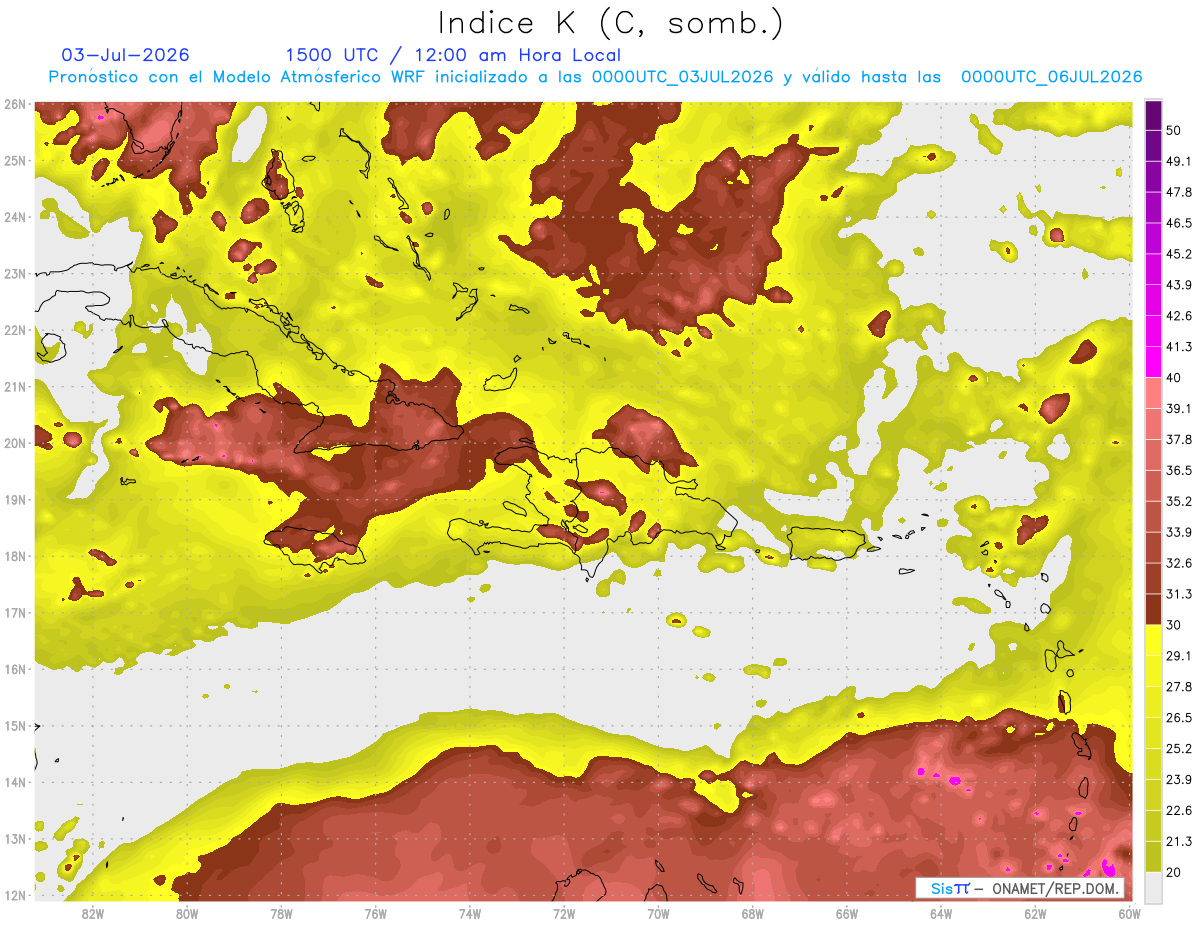Screen dimensions: 1200x927
Task: Click the '40' value on the color scale
Action: [x=1174, y=378]
